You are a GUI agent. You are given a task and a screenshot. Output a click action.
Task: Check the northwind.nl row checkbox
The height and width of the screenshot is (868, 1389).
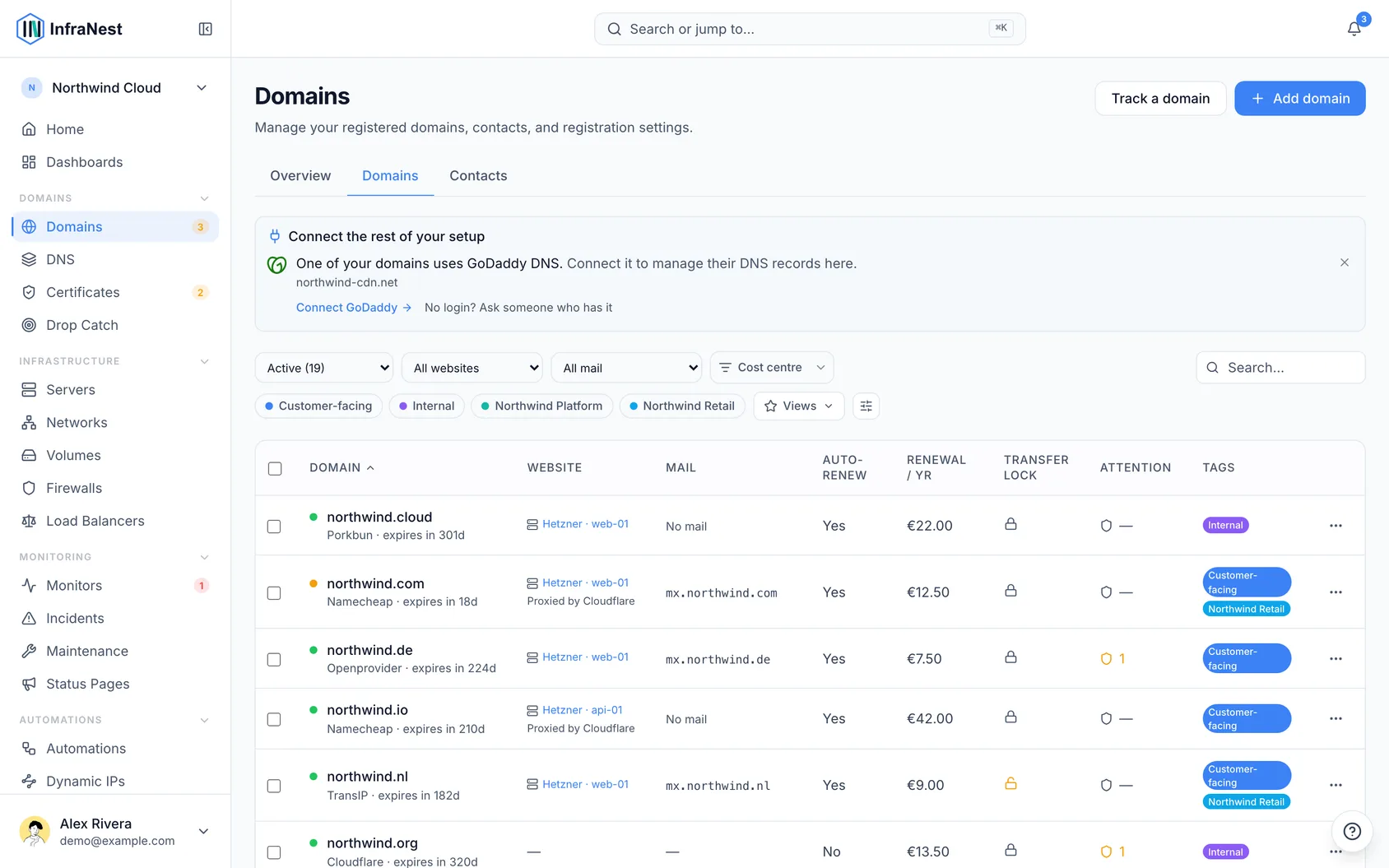[274, 787]
